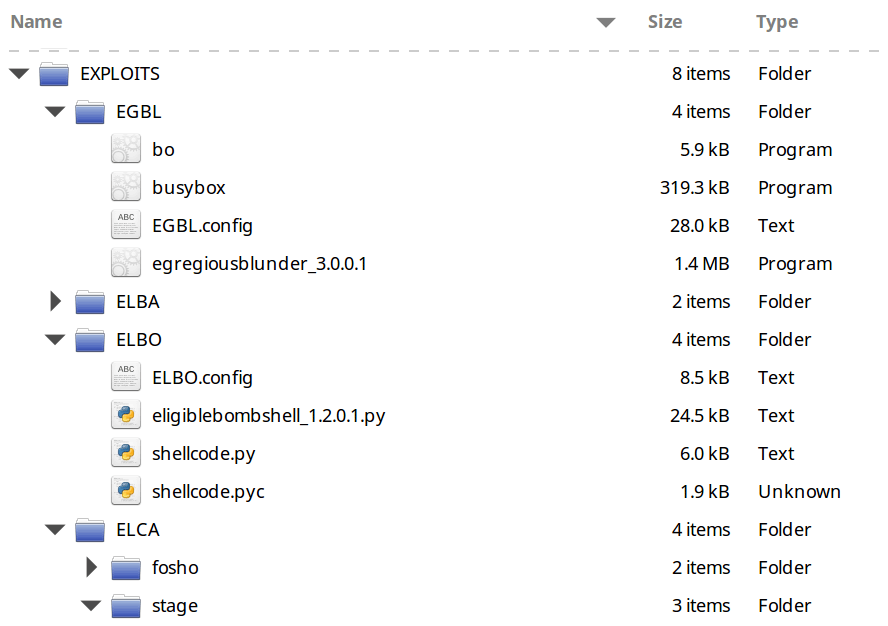
Task: Sort by the Type column header
Action: (x=777, y=22)
